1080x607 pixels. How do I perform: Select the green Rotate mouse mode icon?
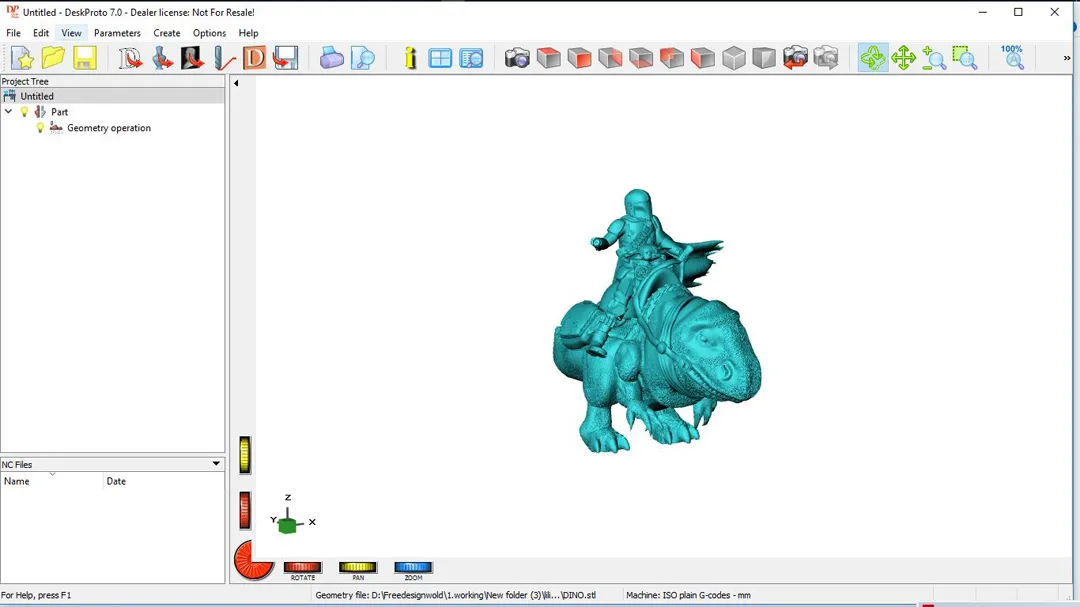click(872, 58)
